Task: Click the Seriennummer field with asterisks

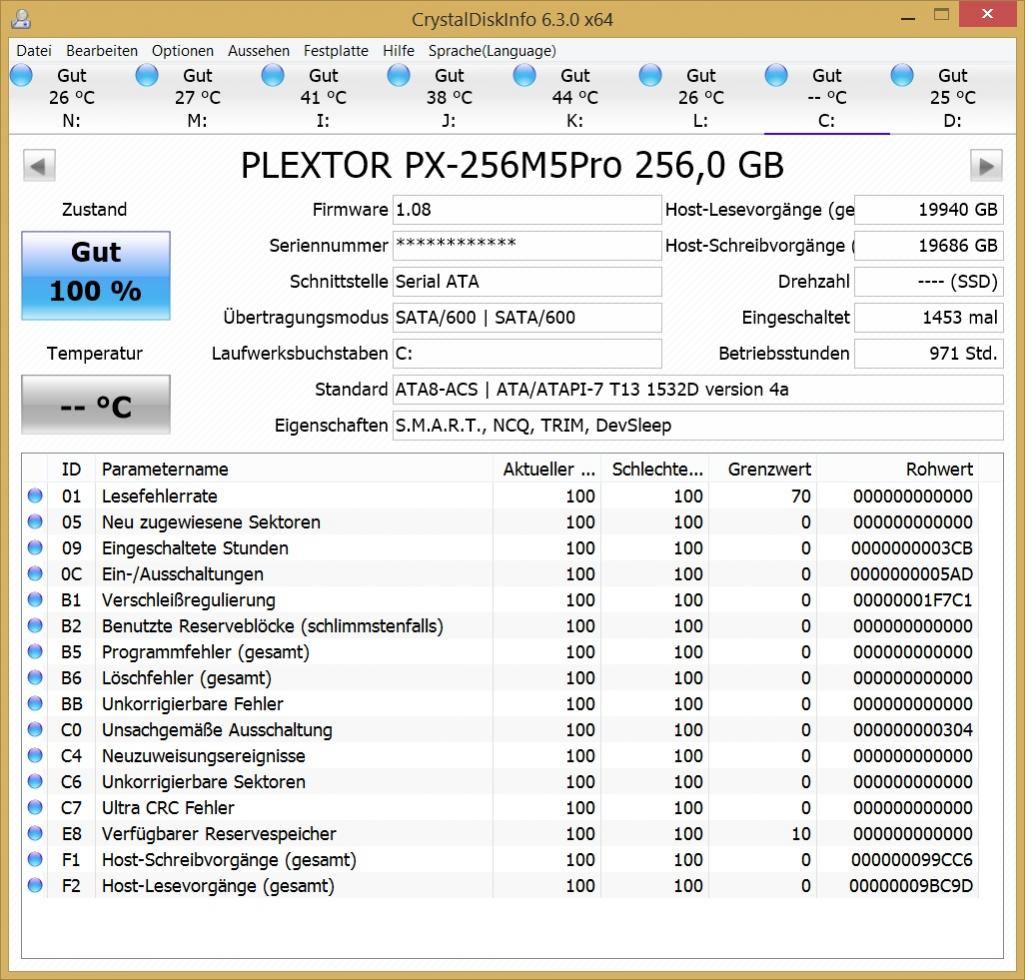Action: coord(527,246)
